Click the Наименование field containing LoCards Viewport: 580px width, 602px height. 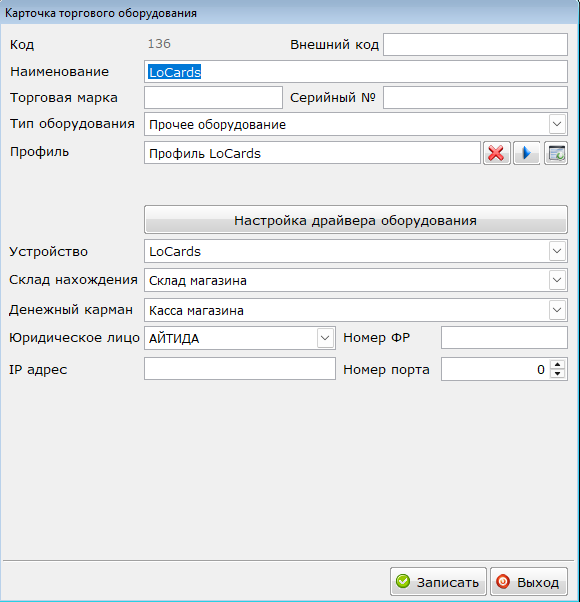[356, 71]
